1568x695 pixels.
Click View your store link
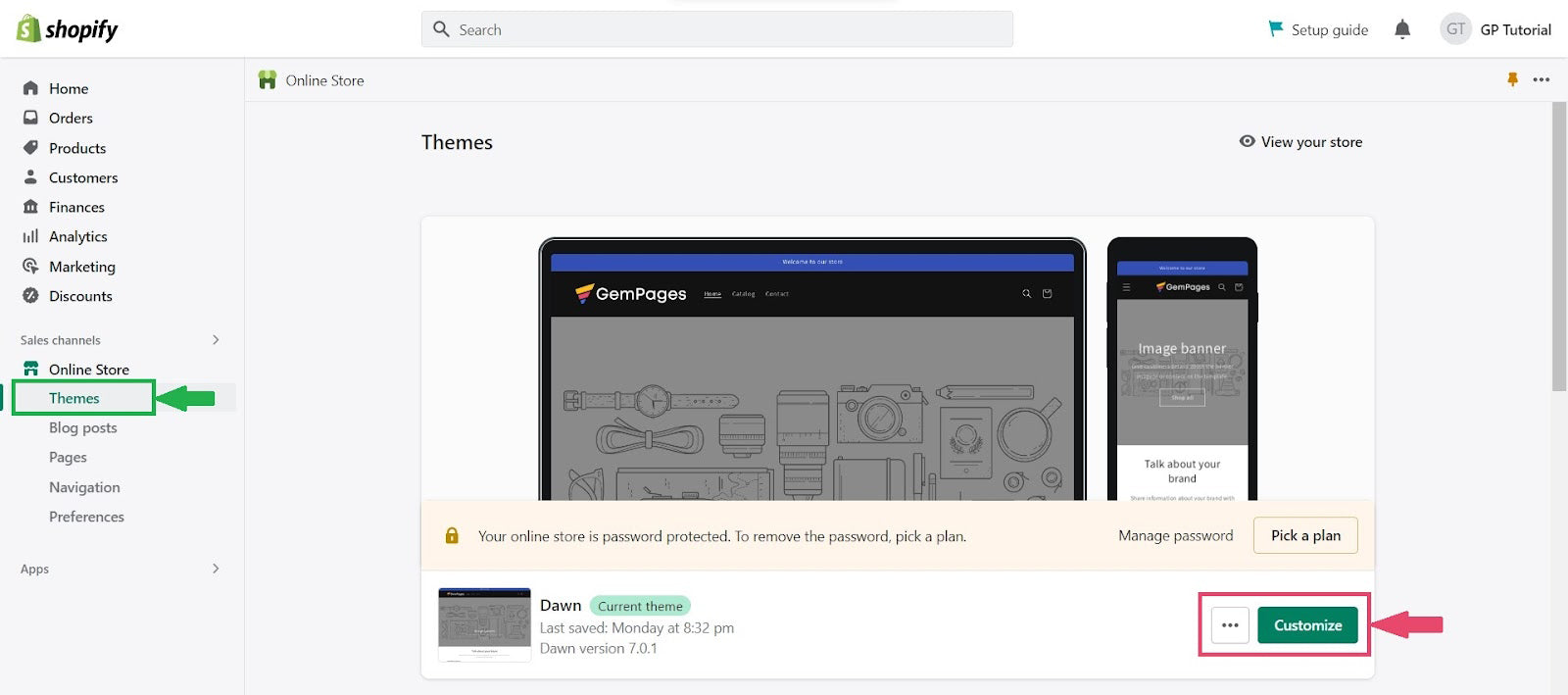[x=1311, y=141]
